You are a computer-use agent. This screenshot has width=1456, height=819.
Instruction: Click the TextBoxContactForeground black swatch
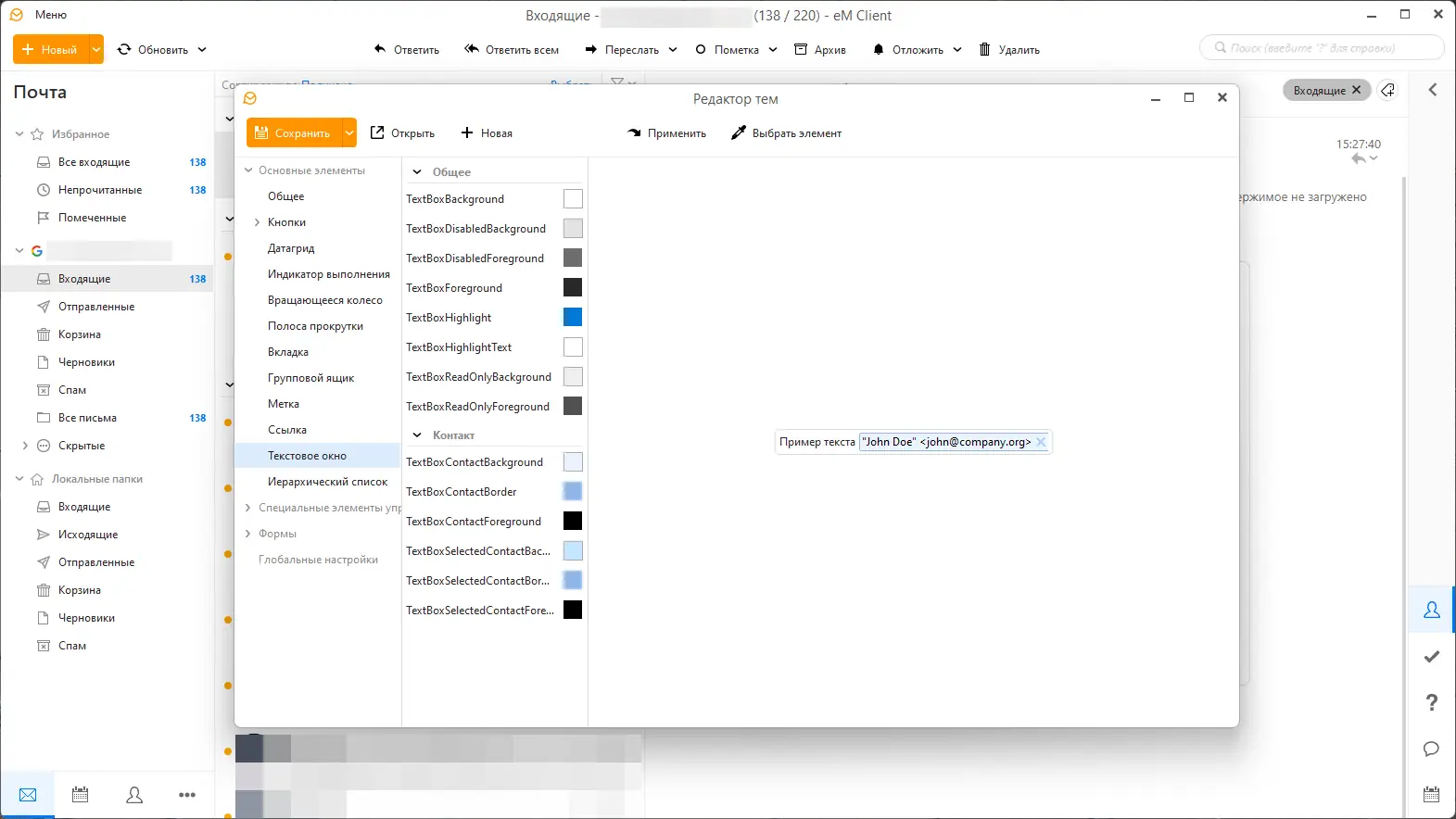pos(573,522)
